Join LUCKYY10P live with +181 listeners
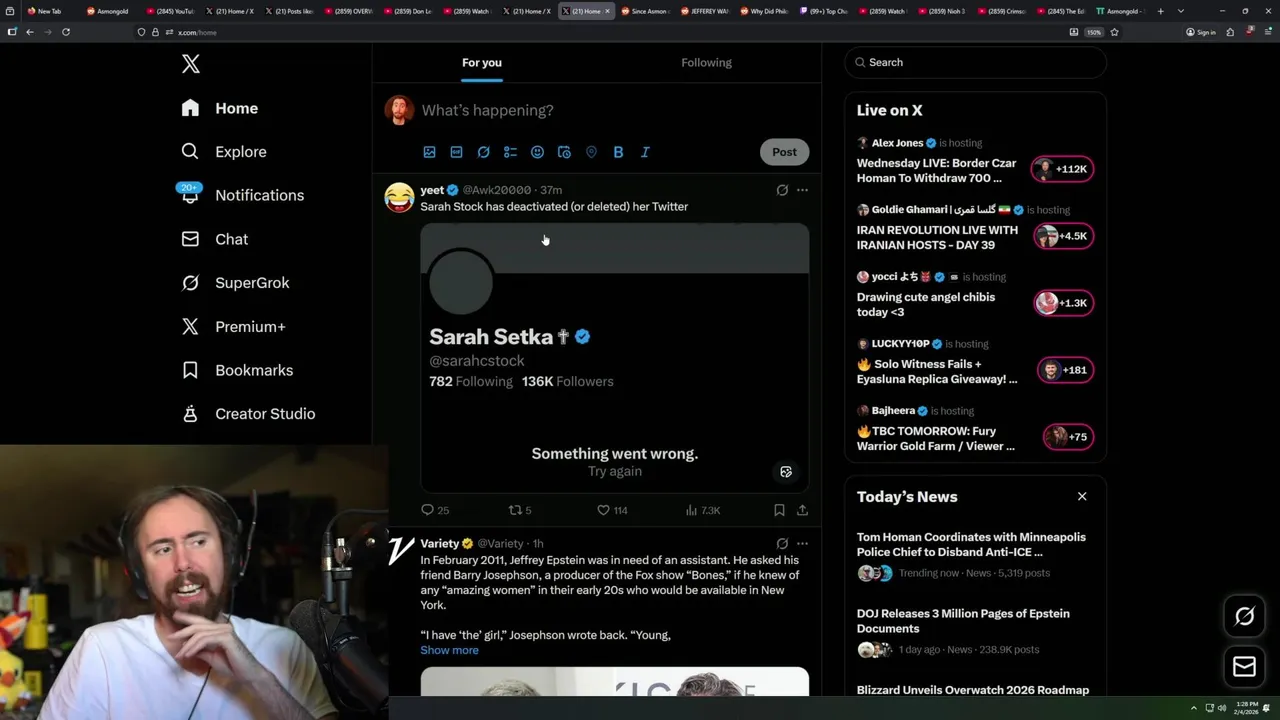1280x720 pixels. tap(1065, 370)
